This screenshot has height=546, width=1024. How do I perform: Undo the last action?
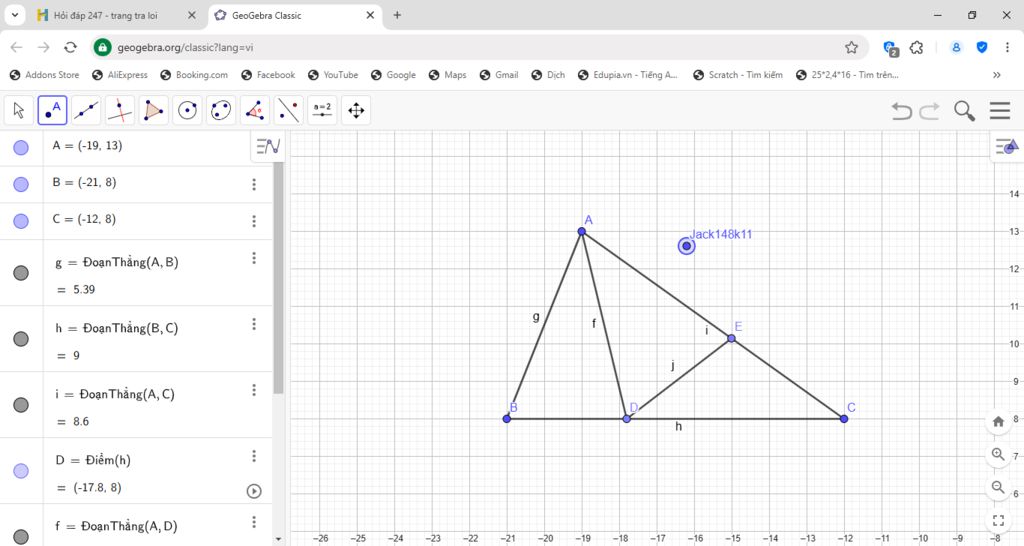click(x=902, y=111)
